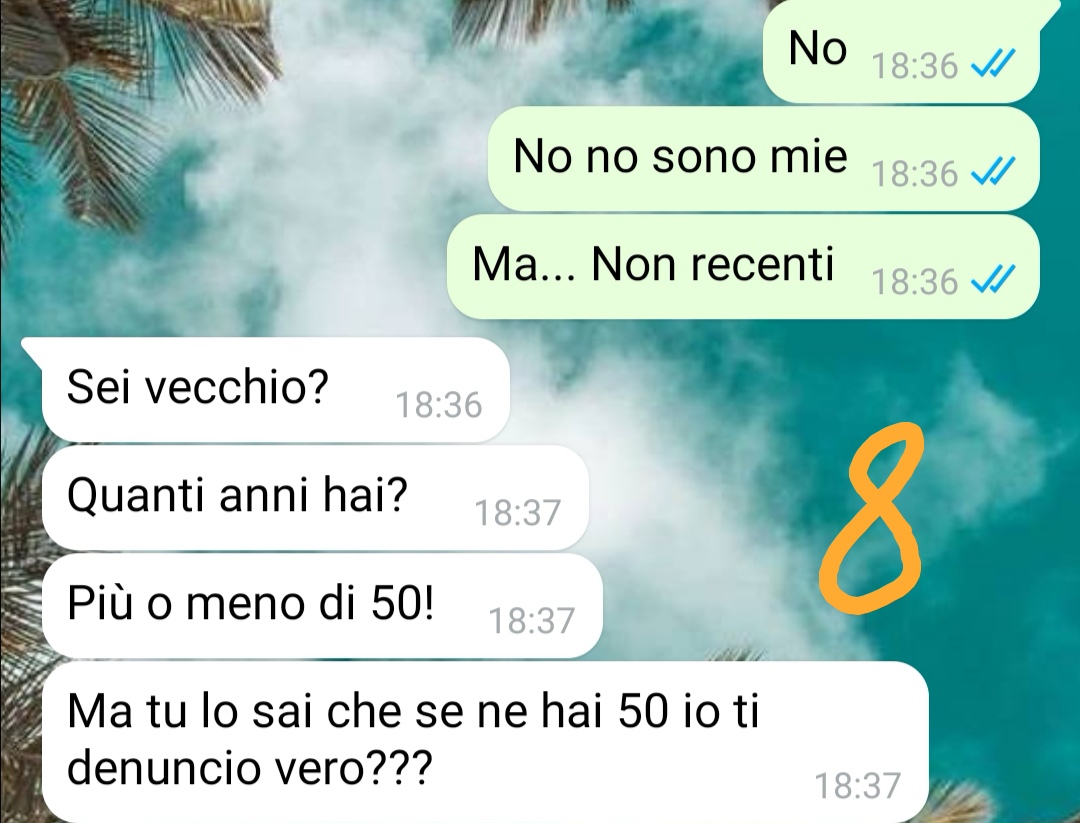
Task: Click the 18:37 timestamp in the last message
Action: pyautogui.click(x=858, y=786)
